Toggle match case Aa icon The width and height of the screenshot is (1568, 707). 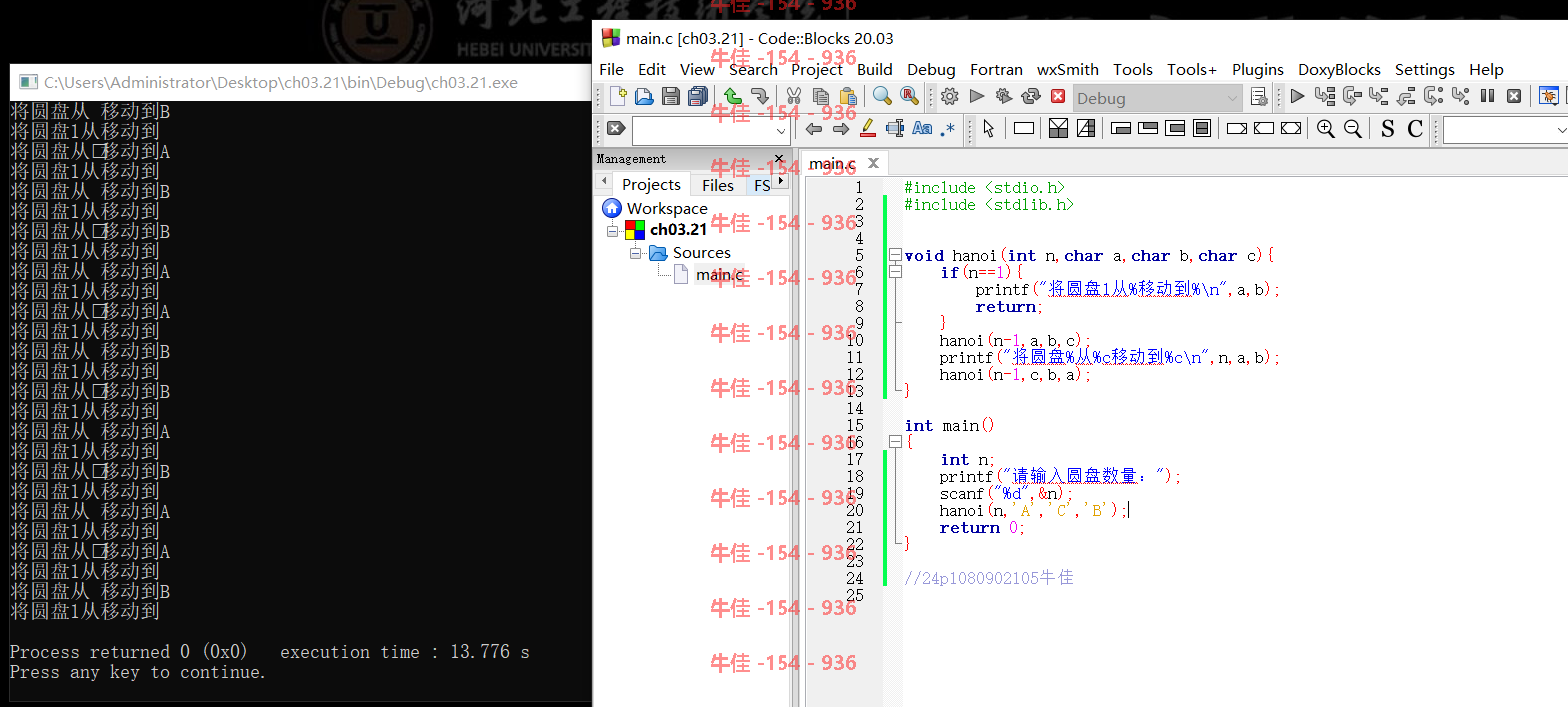point(922,129)
